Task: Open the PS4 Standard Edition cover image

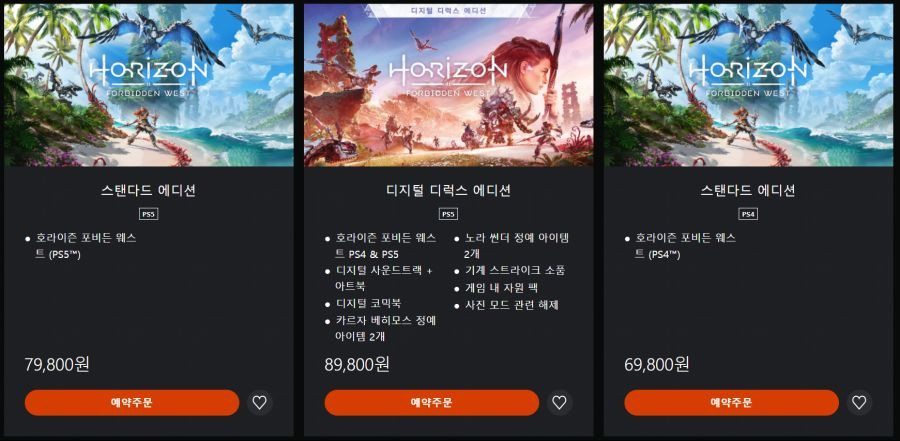Action: point(748,85)
